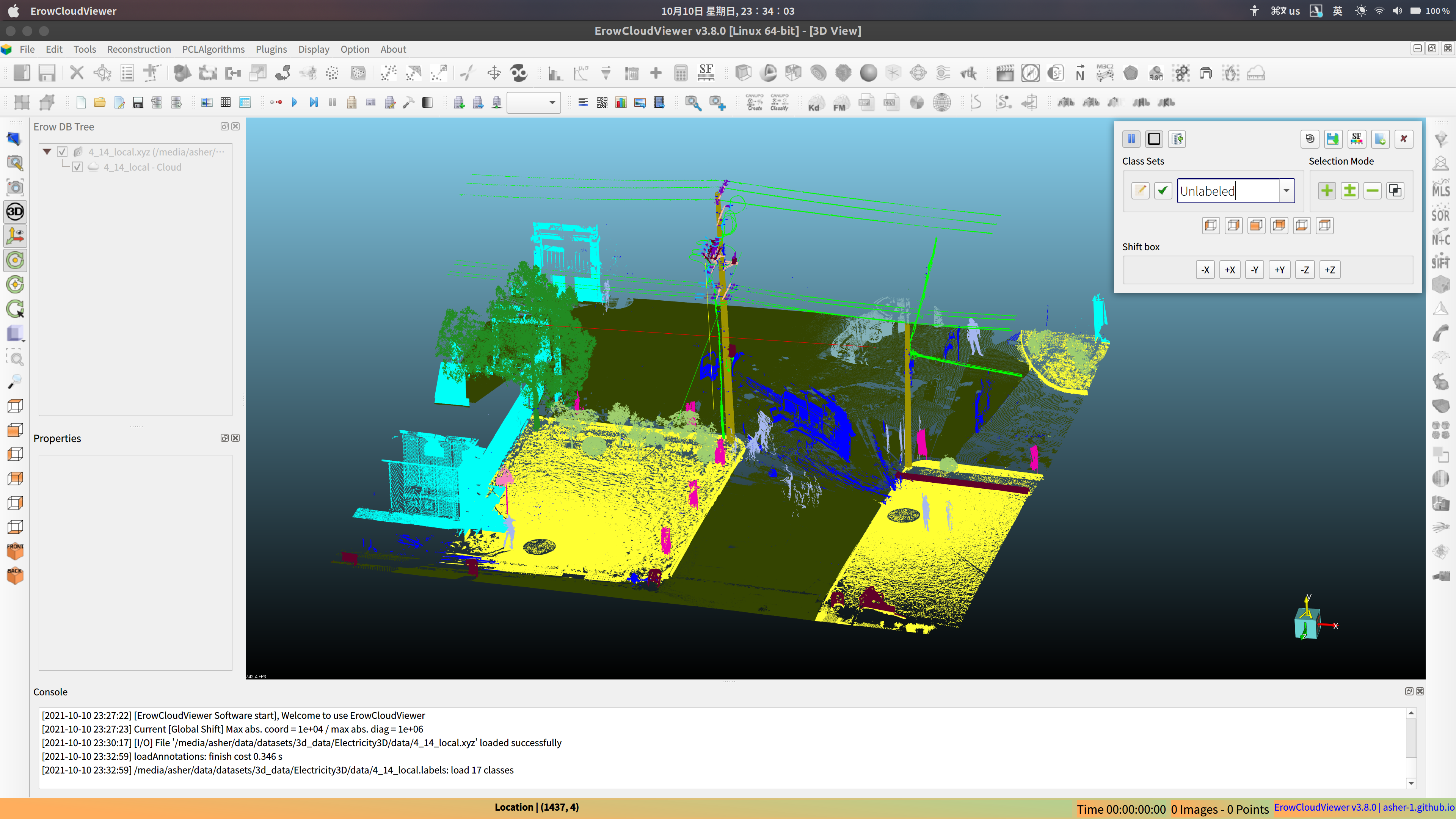The width and height of the screenshot is (1456, 819).
Task: Click the SF export icon in annotation panel
Action: click(x=1357, y=139)
